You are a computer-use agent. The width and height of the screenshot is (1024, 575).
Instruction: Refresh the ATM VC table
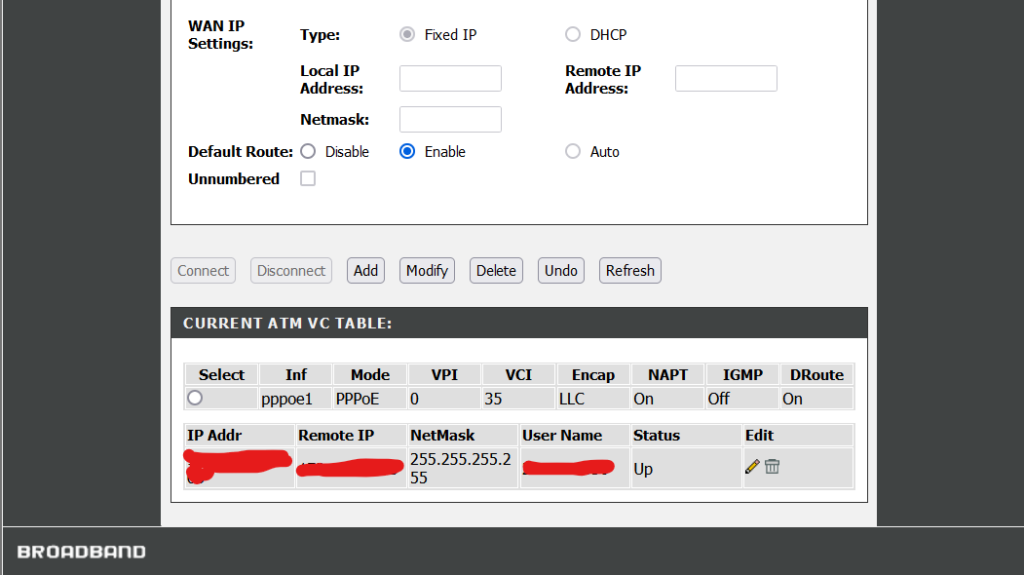630,271
